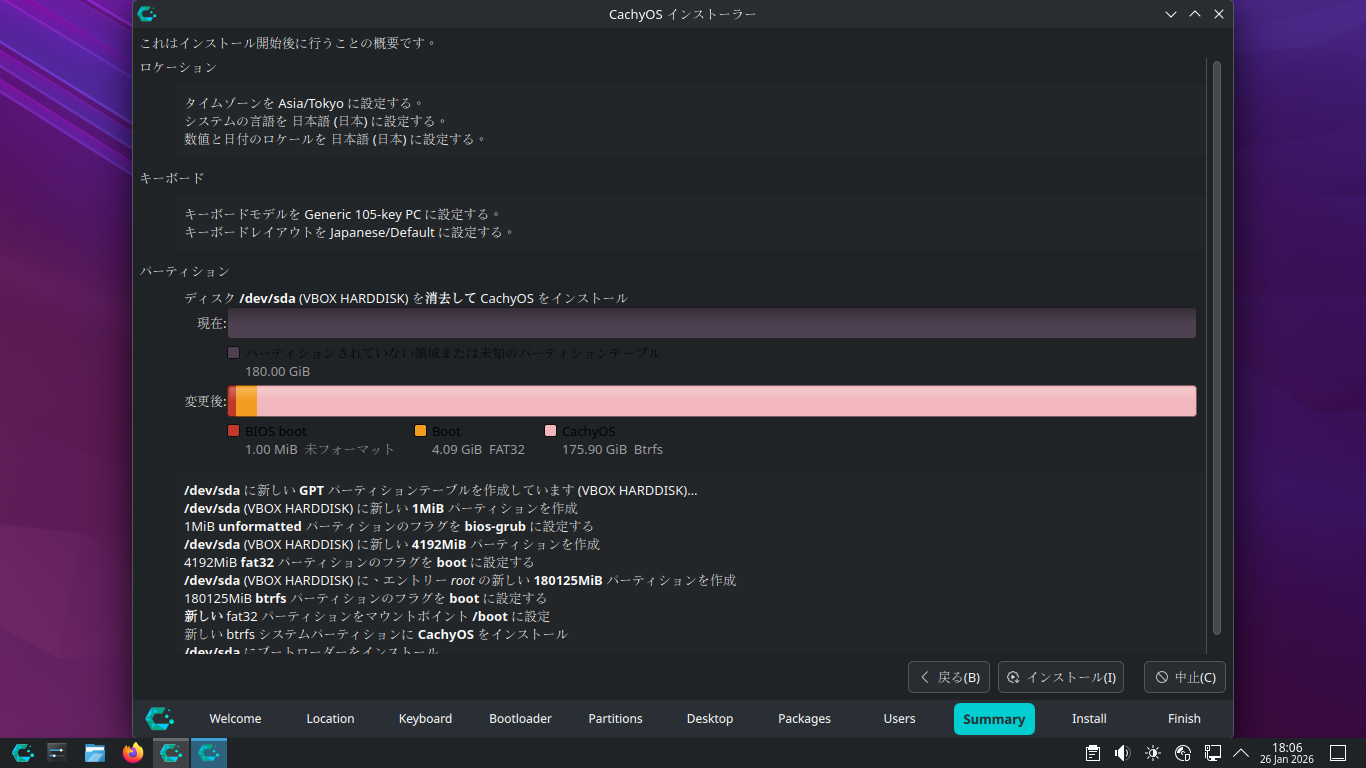Click the new 180125MiB root partition line
The image size is (1366, 768).
pos(460,580)
